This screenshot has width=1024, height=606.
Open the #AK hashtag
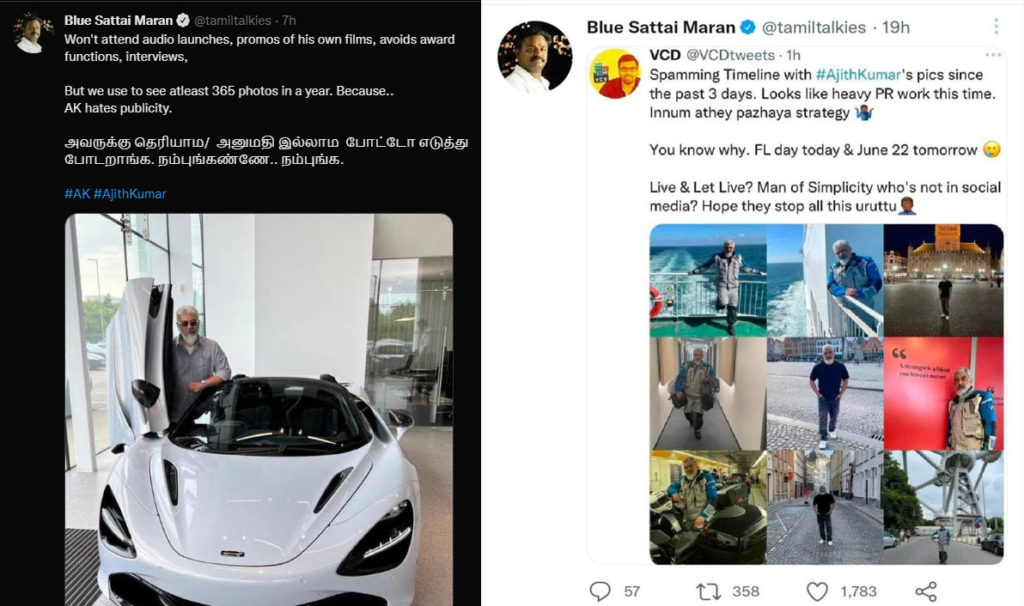pos(77,193)
